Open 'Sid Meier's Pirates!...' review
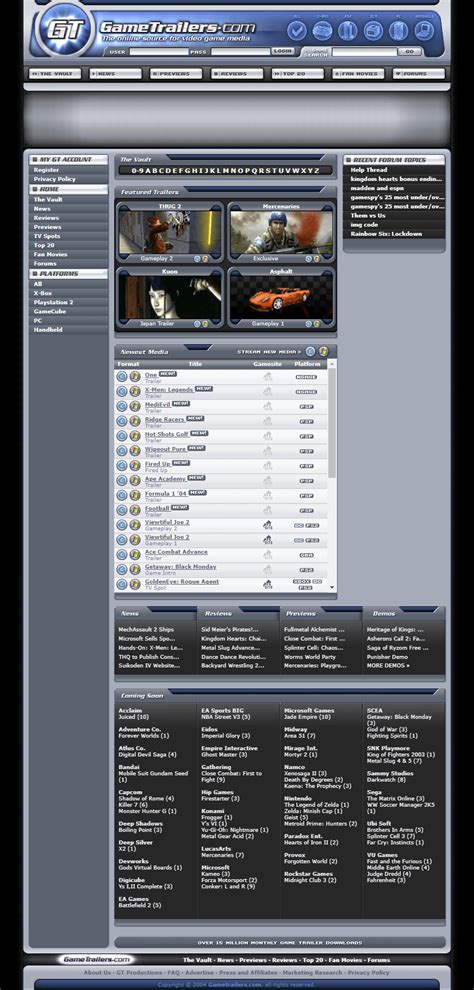Screen dimensions: 474x990 pos(230,629)
